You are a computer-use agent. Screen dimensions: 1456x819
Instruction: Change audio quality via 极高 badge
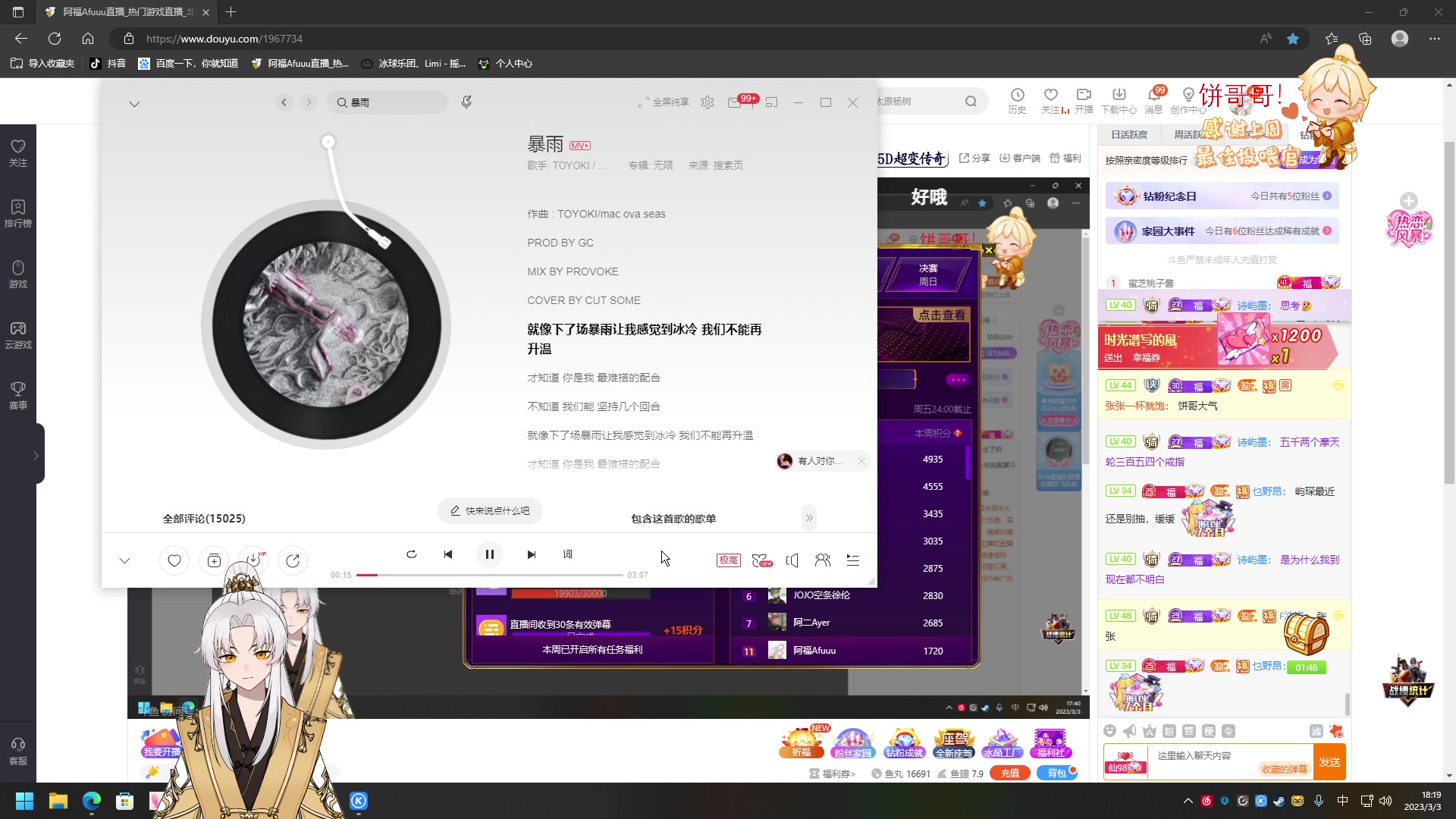point(729,560)
